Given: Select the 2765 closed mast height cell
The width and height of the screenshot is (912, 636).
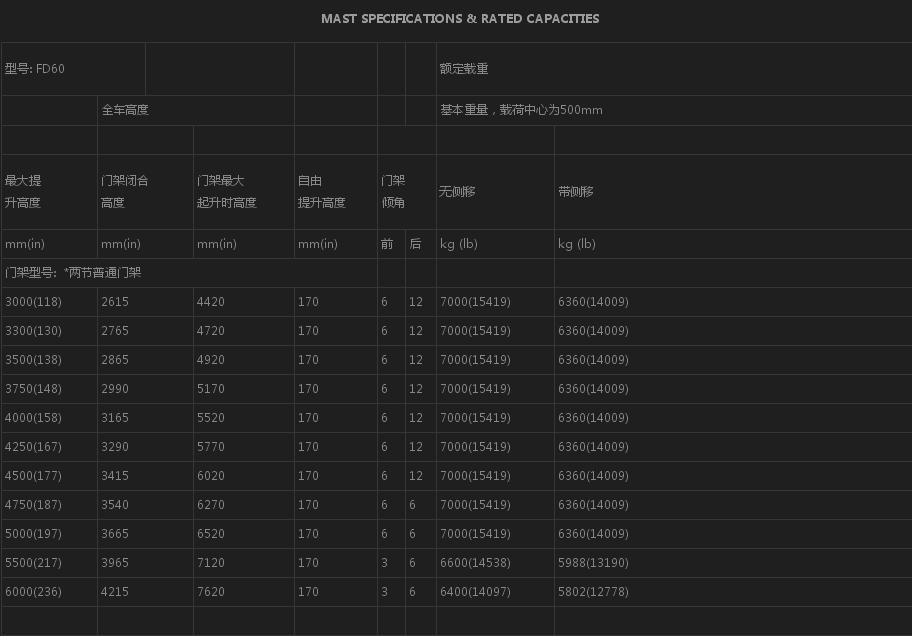Looking at the screenshot, I should [115, 331].
